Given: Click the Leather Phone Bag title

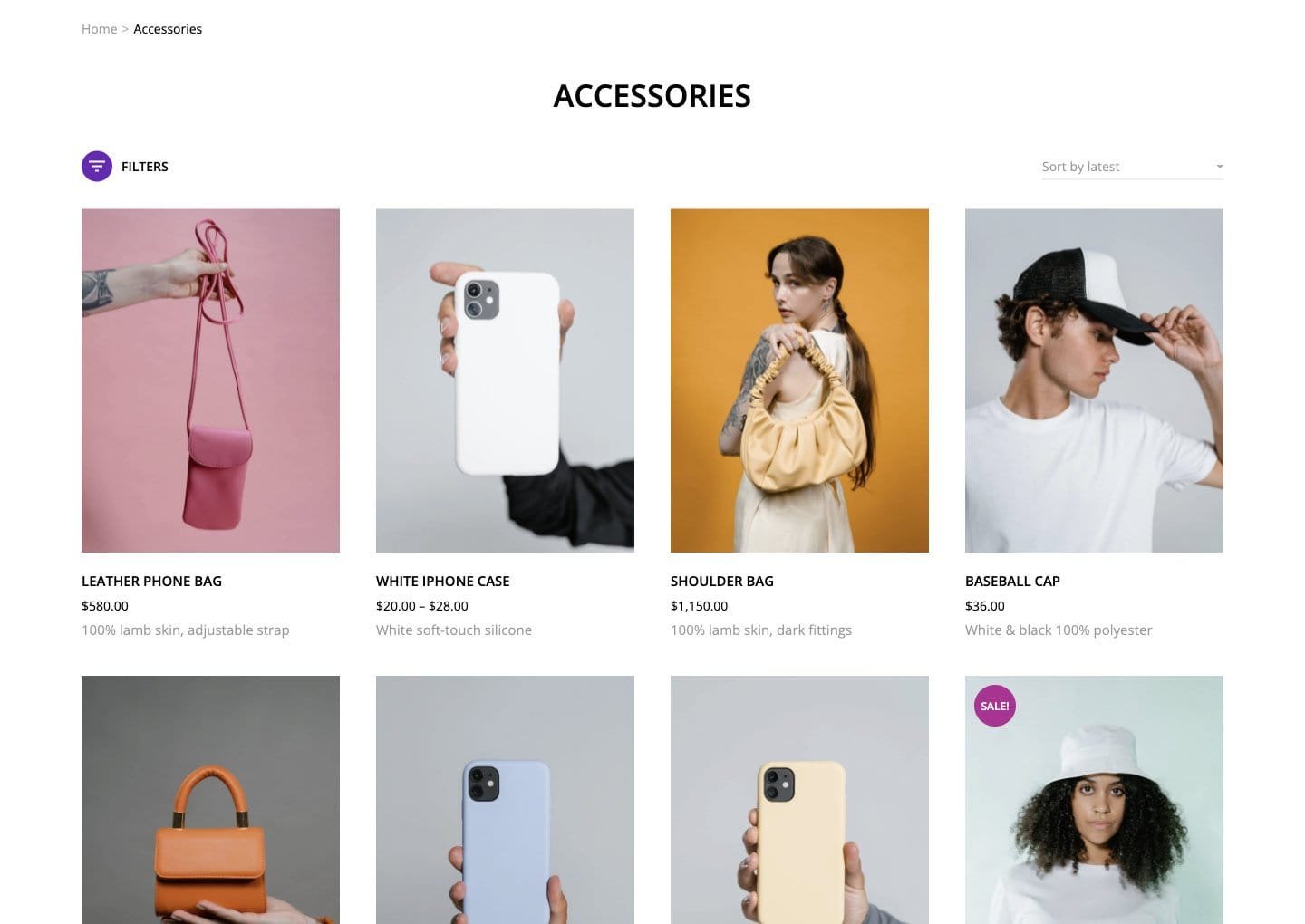Looking at the screenshot, I should point(151,581).
